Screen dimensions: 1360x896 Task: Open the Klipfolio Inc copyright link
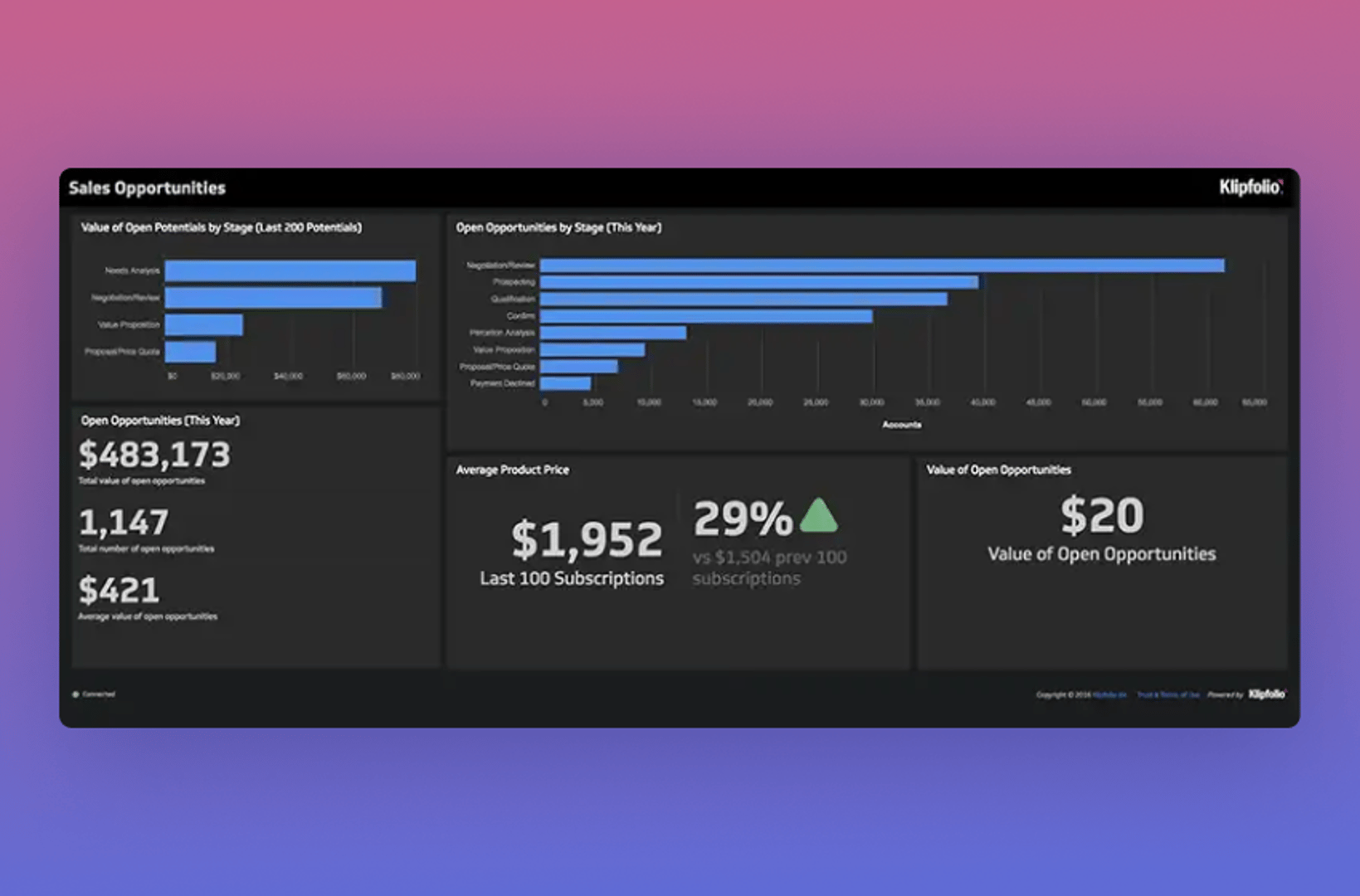pyautogui.click(x=1109, y=694)
